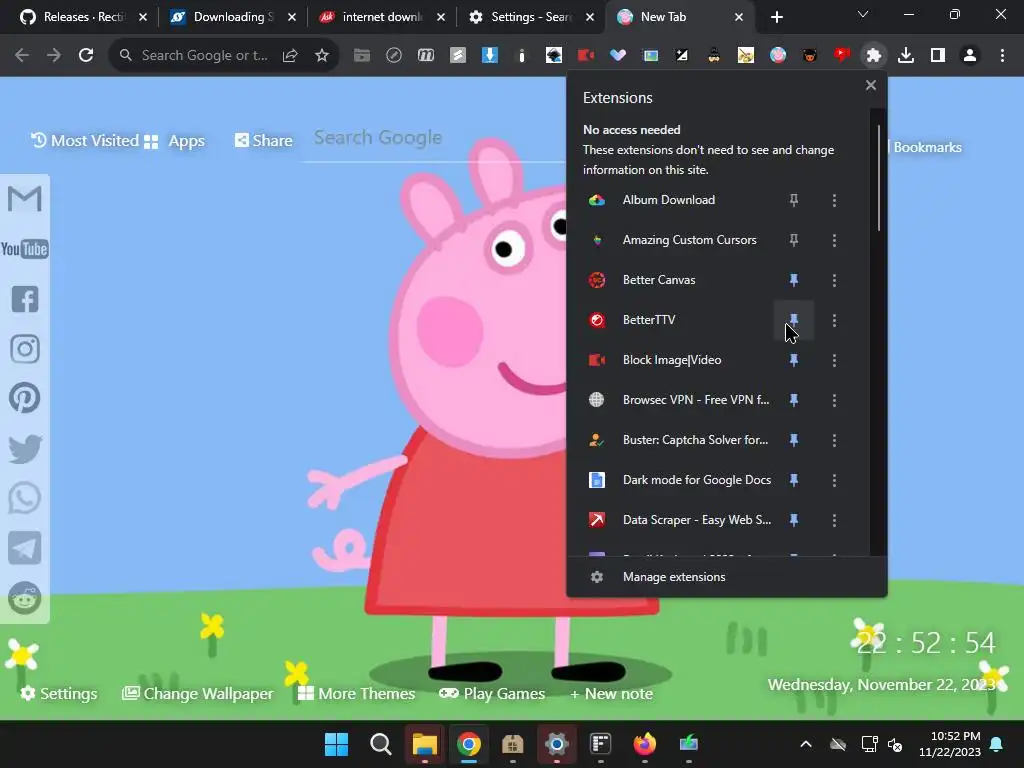
Task: Open a new browser tab
Action: coord(776,17)
